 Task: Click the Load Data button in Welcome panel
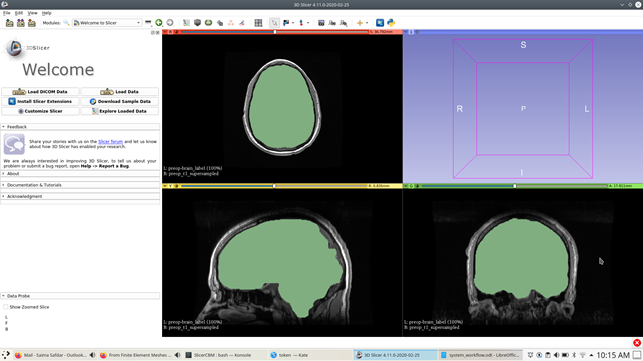[120, 91]
